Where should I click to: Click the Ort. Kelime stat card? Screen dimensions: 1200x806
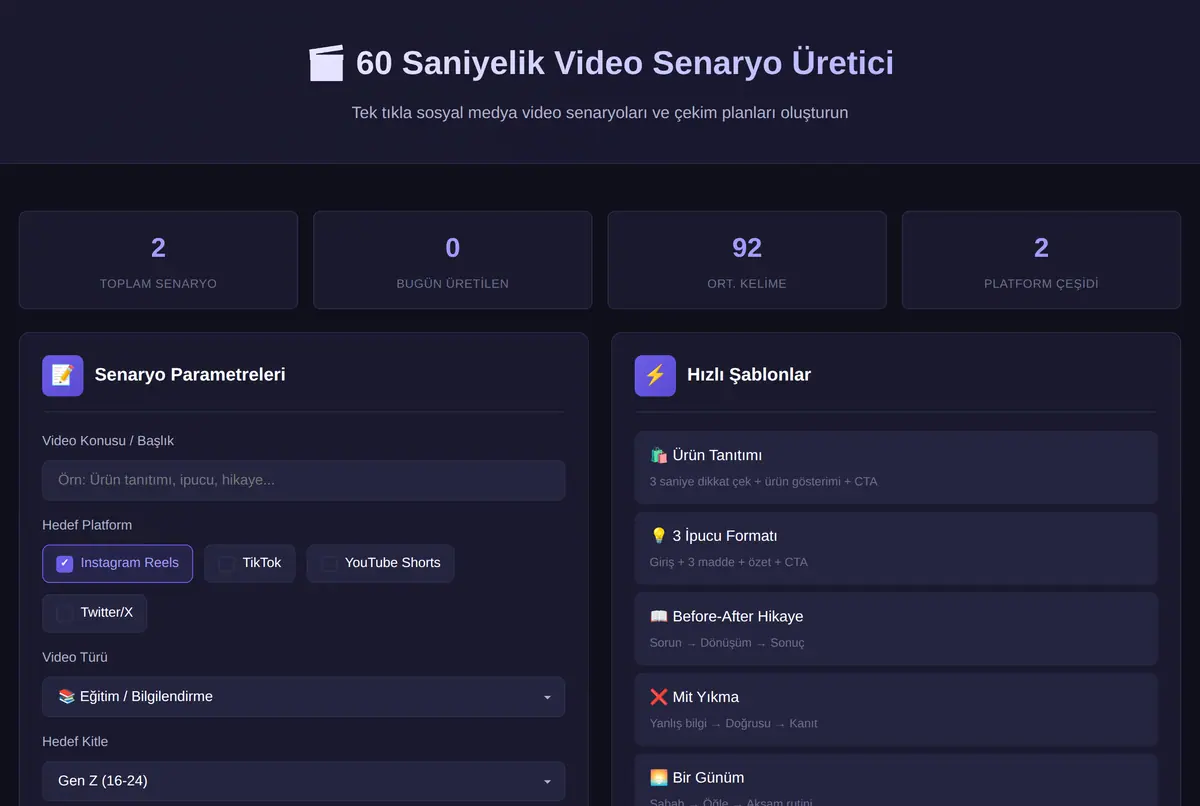point(747,260)
